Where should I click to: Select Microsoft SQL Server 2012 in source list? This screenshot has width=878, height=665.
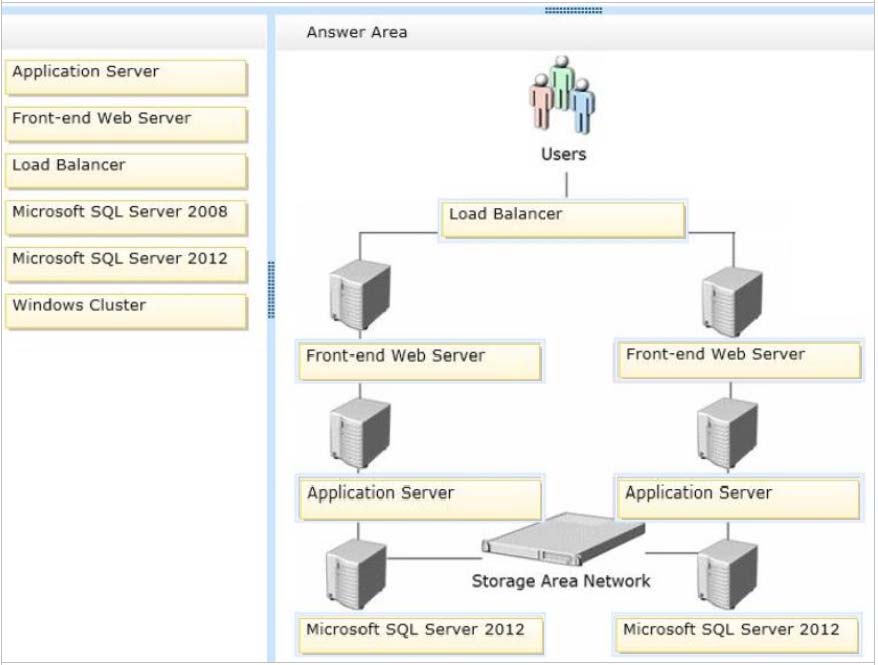[x=127, y=264]
